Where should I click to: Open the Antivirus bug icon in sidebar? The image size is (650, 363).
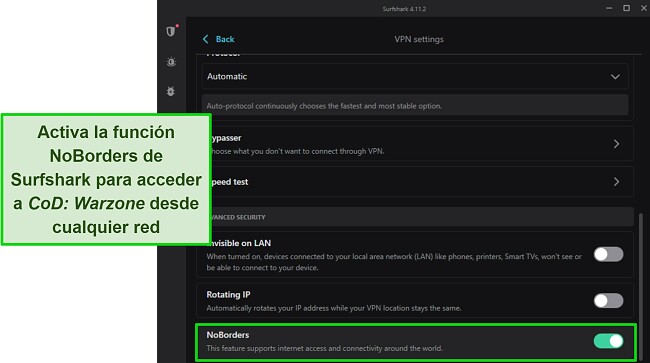point(171,91)
